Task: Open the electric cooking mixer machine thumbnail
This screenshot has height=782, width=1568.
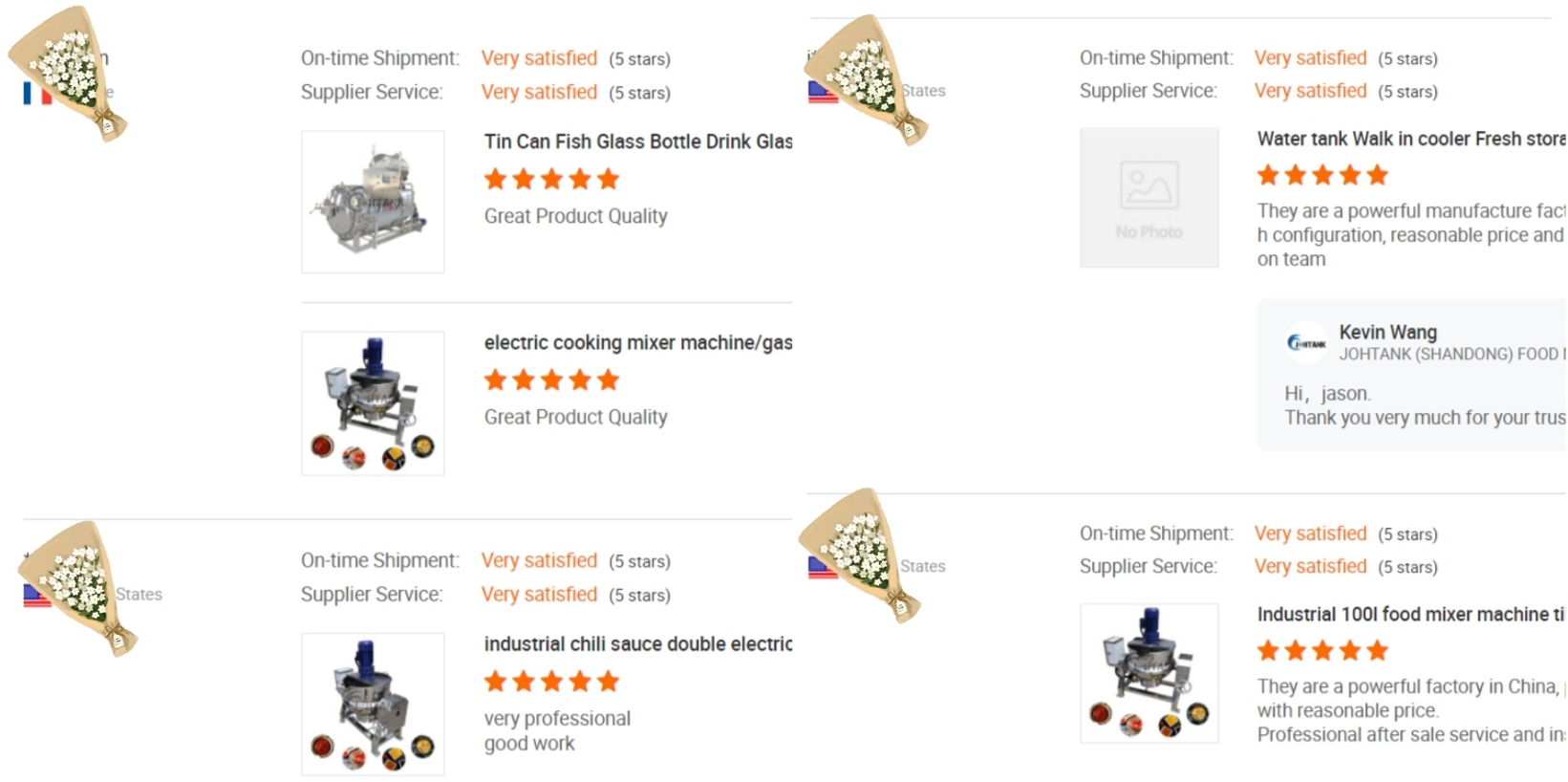Action: (x=373, y=403)
